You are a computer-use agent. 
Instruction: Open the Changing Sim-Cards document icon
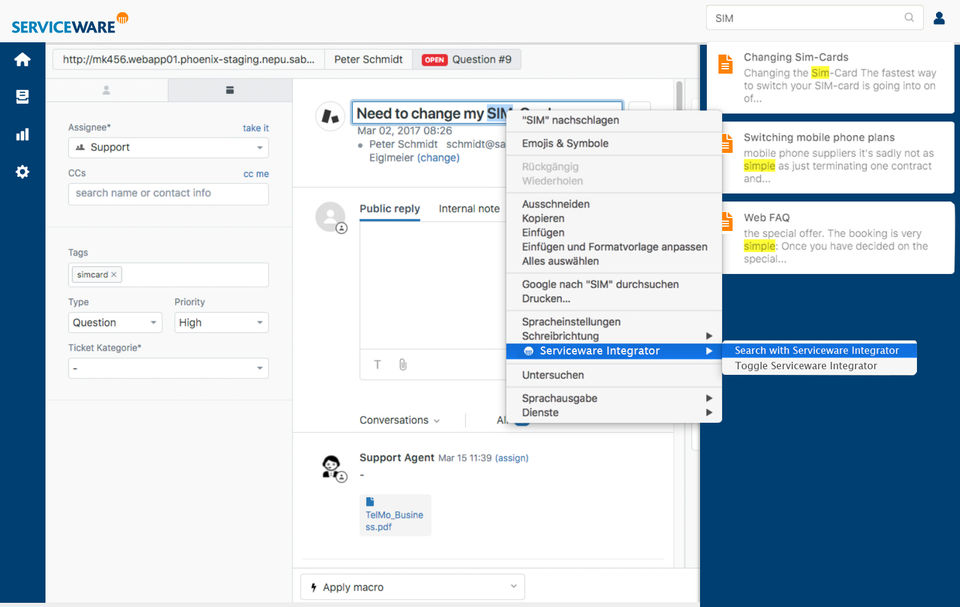(726, 64)
